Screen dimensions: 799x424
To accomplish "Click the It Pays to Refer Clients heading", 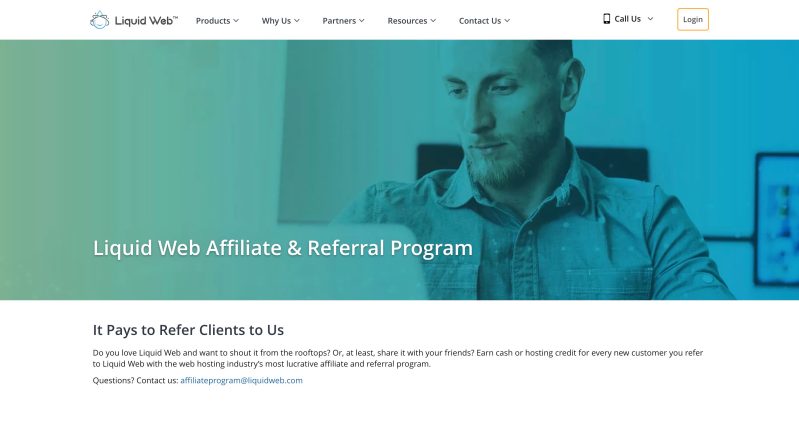I will (x=188, y=330).
